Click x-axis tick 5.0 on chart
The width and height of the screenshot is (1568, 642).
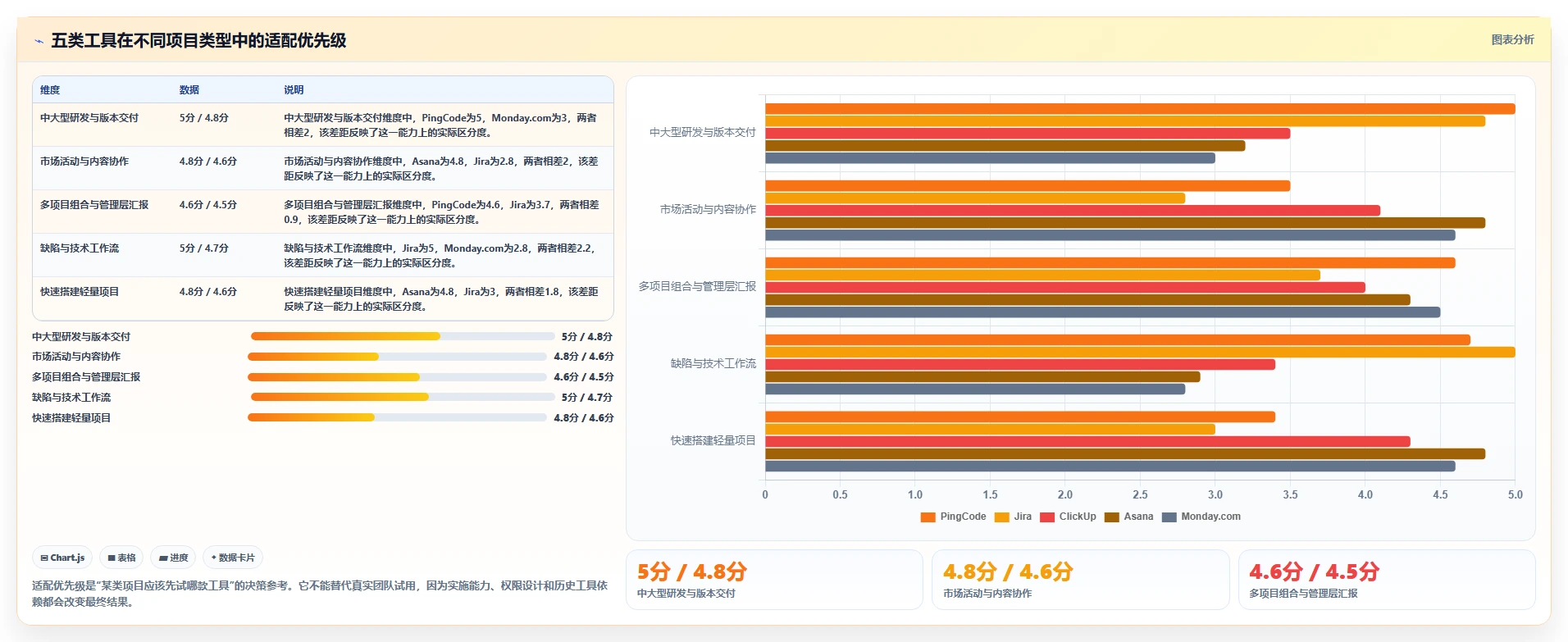(x=1515, y=495)
